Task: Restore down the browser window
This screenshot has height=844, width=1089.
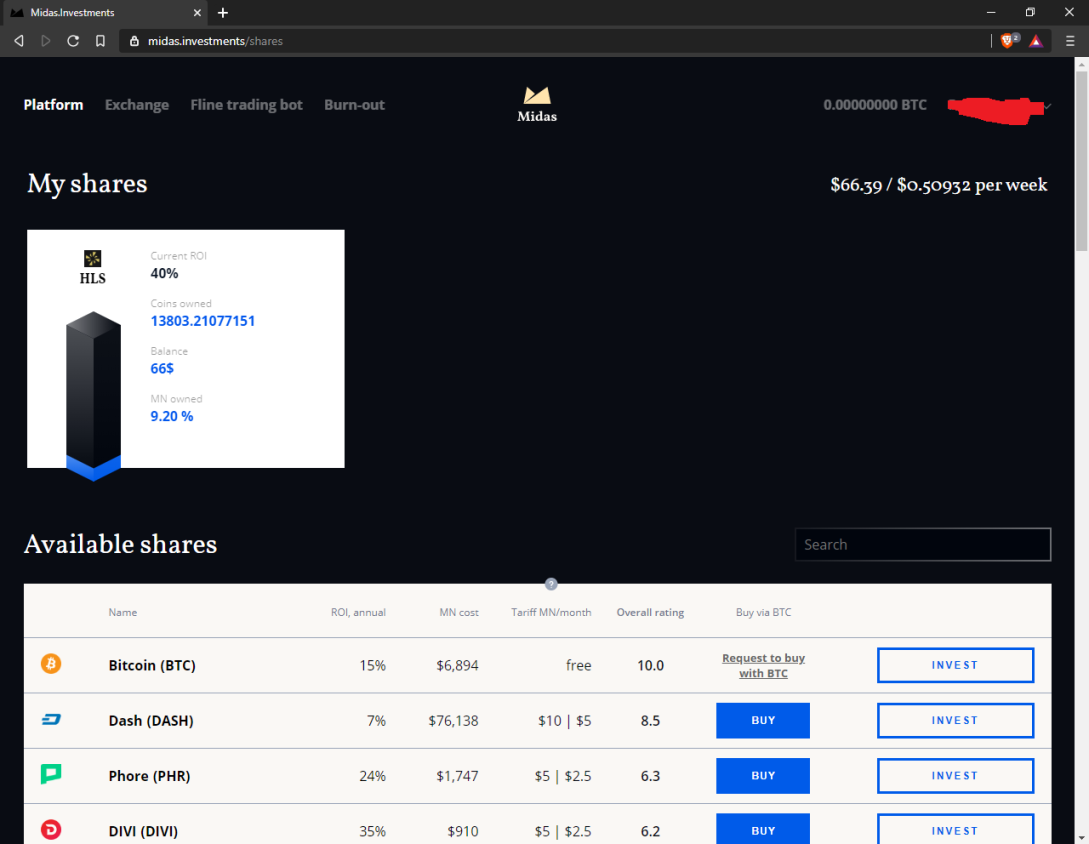Action: [x=1030, y=13]
